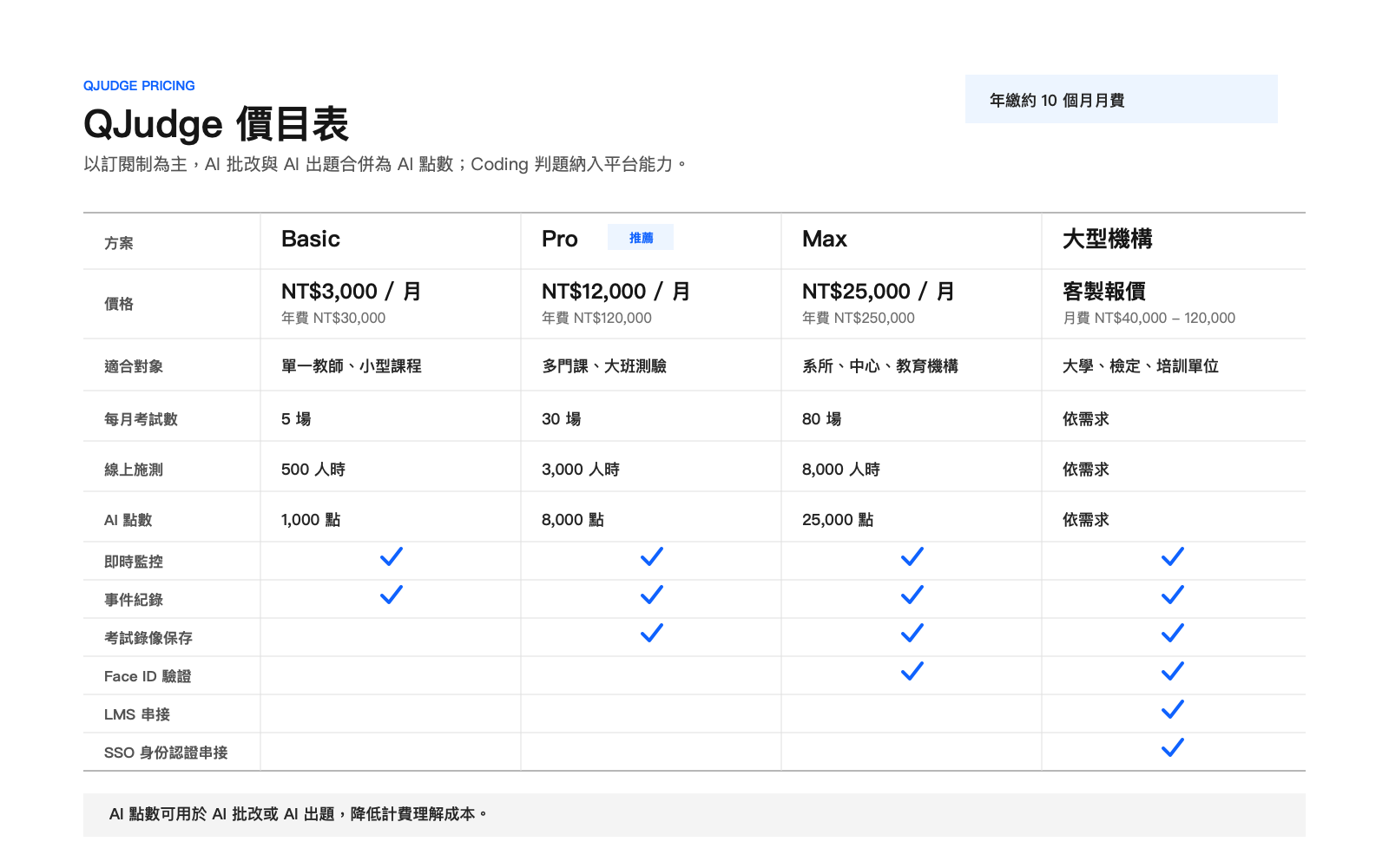Image resolution: width=1389 pixels, height=868 pixels.
Task: Click the Pro checkmark for 即時監控
Action: coord(652,556)
